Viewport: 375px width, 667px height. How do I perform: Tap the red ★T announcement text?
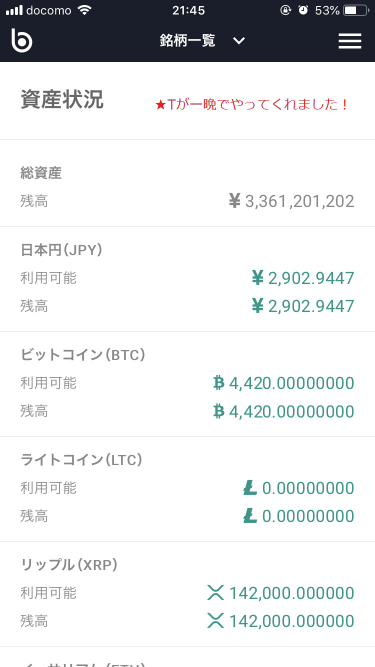point(252,105)
